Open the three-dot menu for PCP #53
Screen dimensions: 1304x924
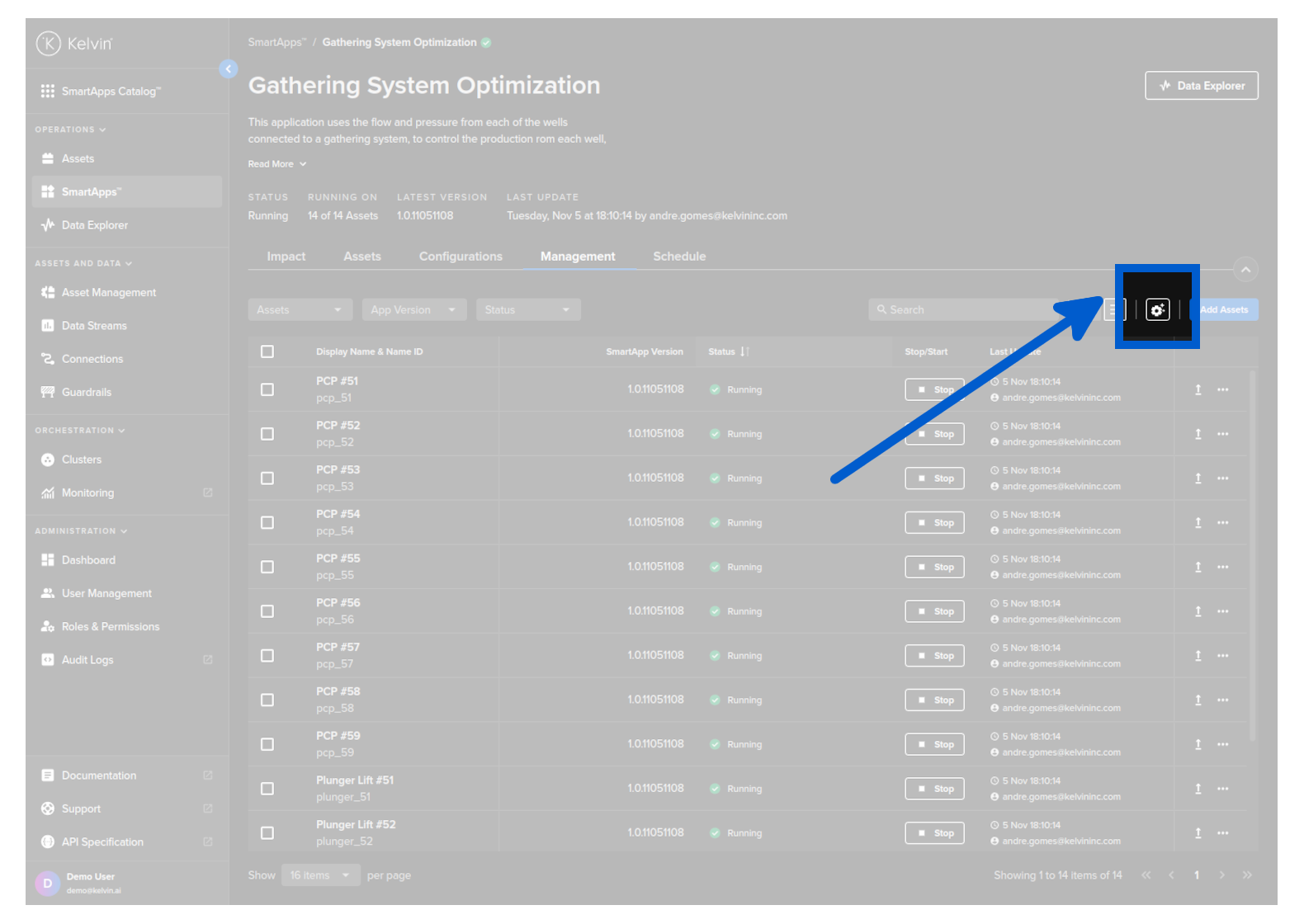click(1222, 478)
